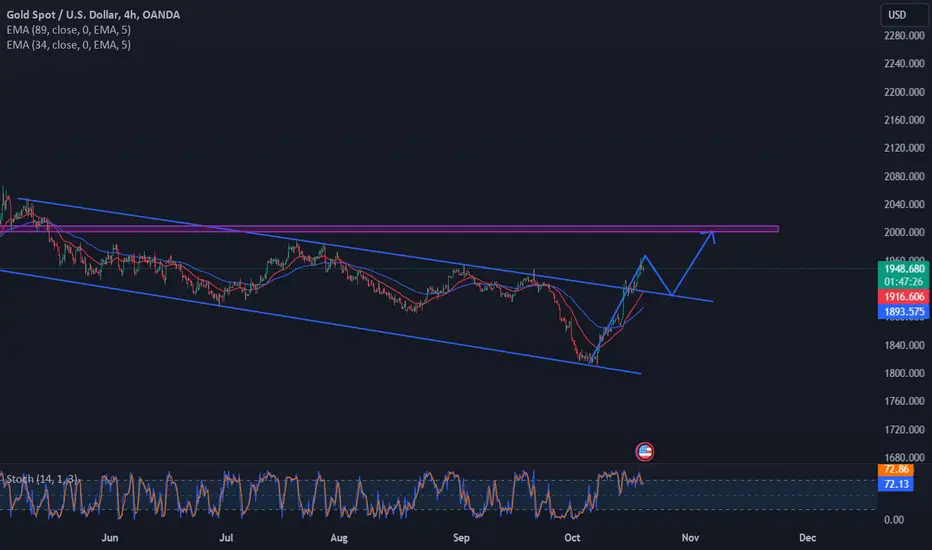Click the 2000.000 price axis label

pyautogui.click(x=904, y=232)
